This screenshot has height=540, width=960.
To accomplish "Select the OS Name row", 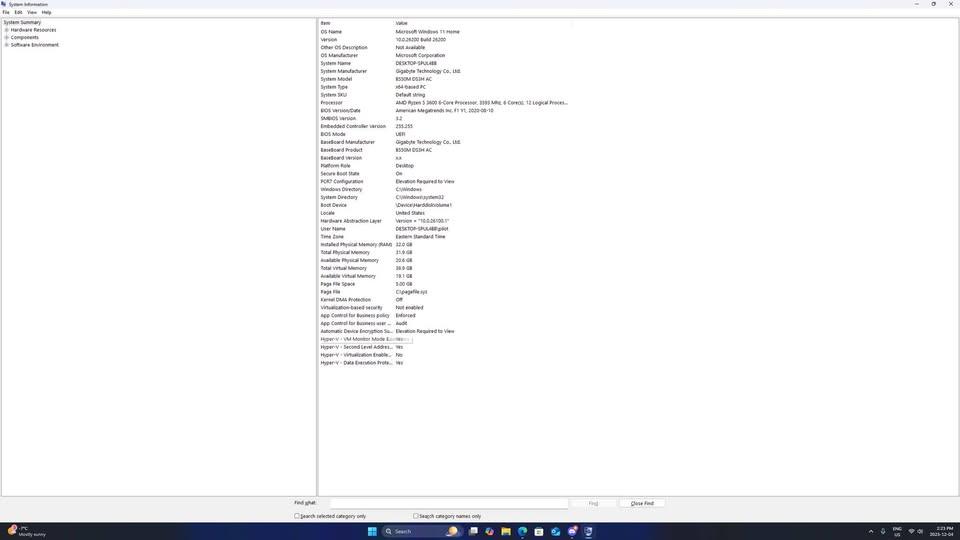I will pos(445,32).
